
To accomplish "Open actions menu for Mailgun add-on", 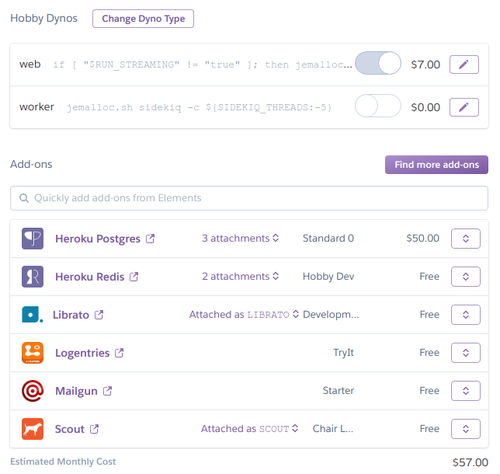I will (x=466, y=391).
